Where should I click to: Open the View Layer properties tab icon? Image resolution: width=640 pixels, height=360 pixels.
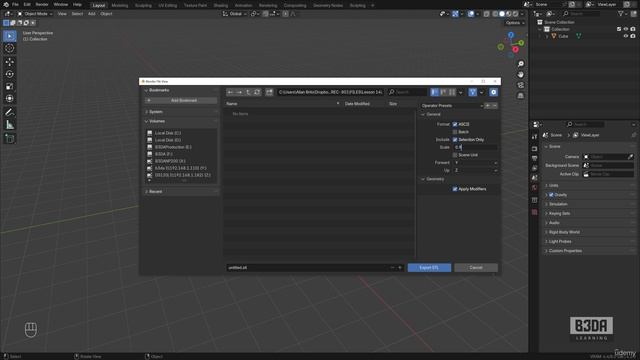coord(535,168)
